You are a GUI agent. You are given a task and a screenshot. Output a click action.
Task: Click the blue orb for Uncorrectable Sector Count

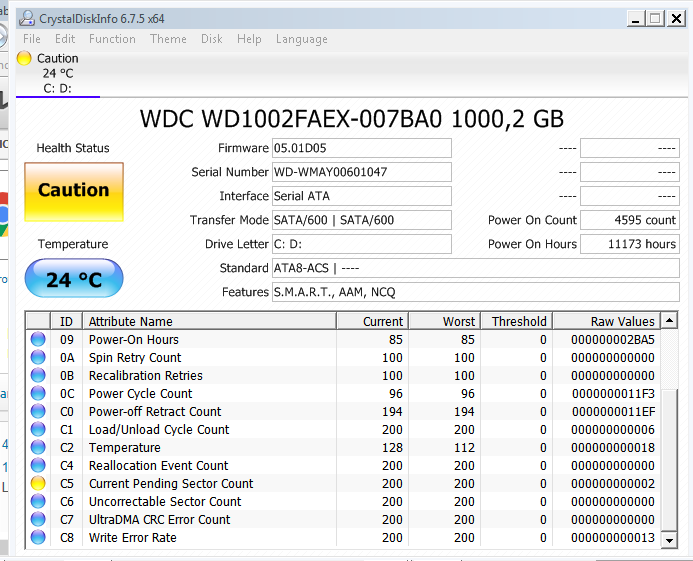38,501
